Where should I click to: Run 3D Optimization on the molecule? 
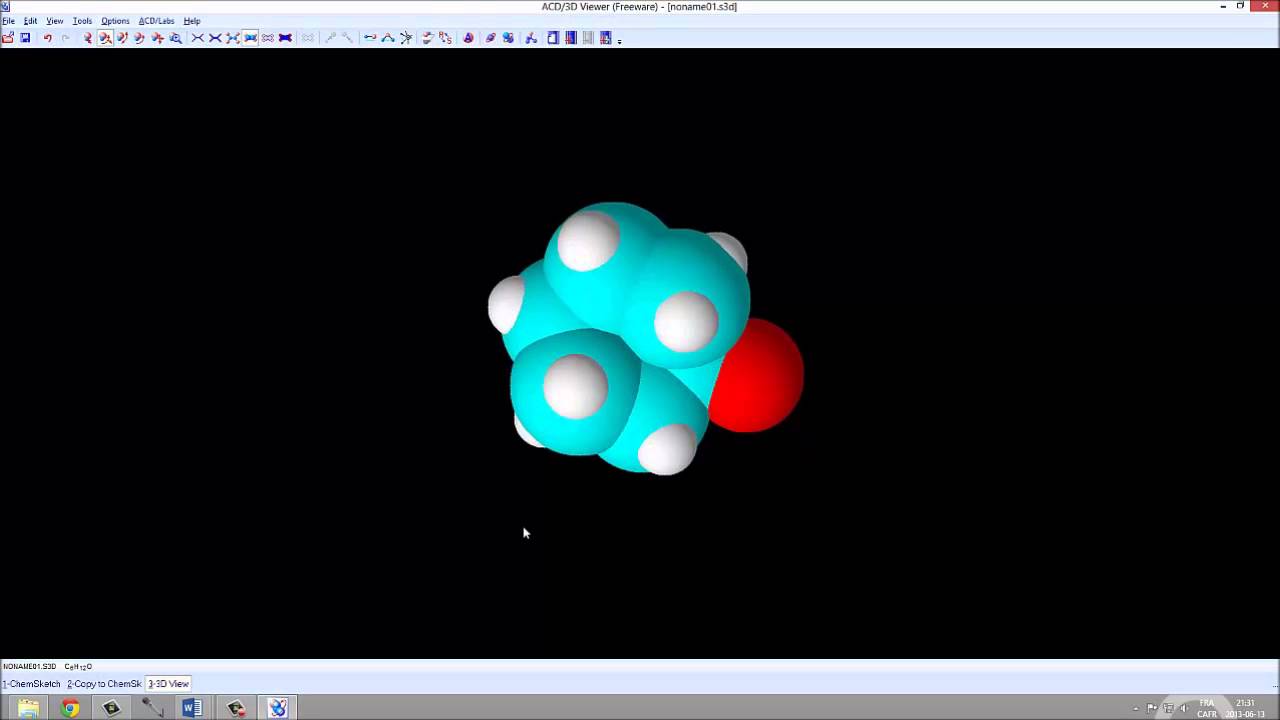coord(468,38)
